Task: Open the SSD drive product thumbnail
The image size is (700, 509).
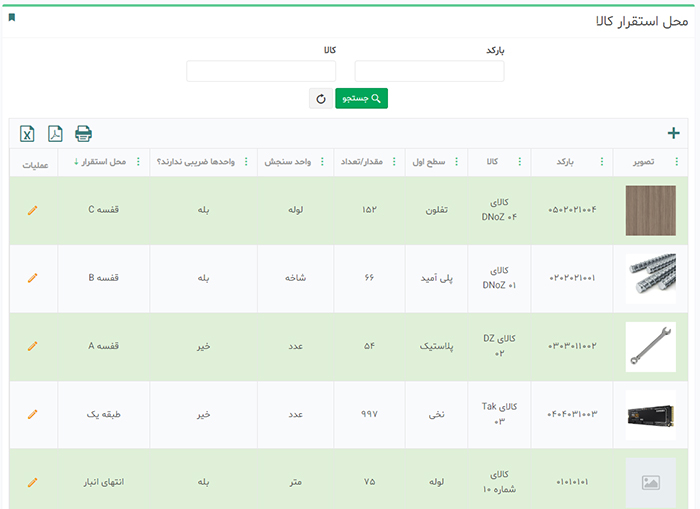Action: click(x=650, y=415)
